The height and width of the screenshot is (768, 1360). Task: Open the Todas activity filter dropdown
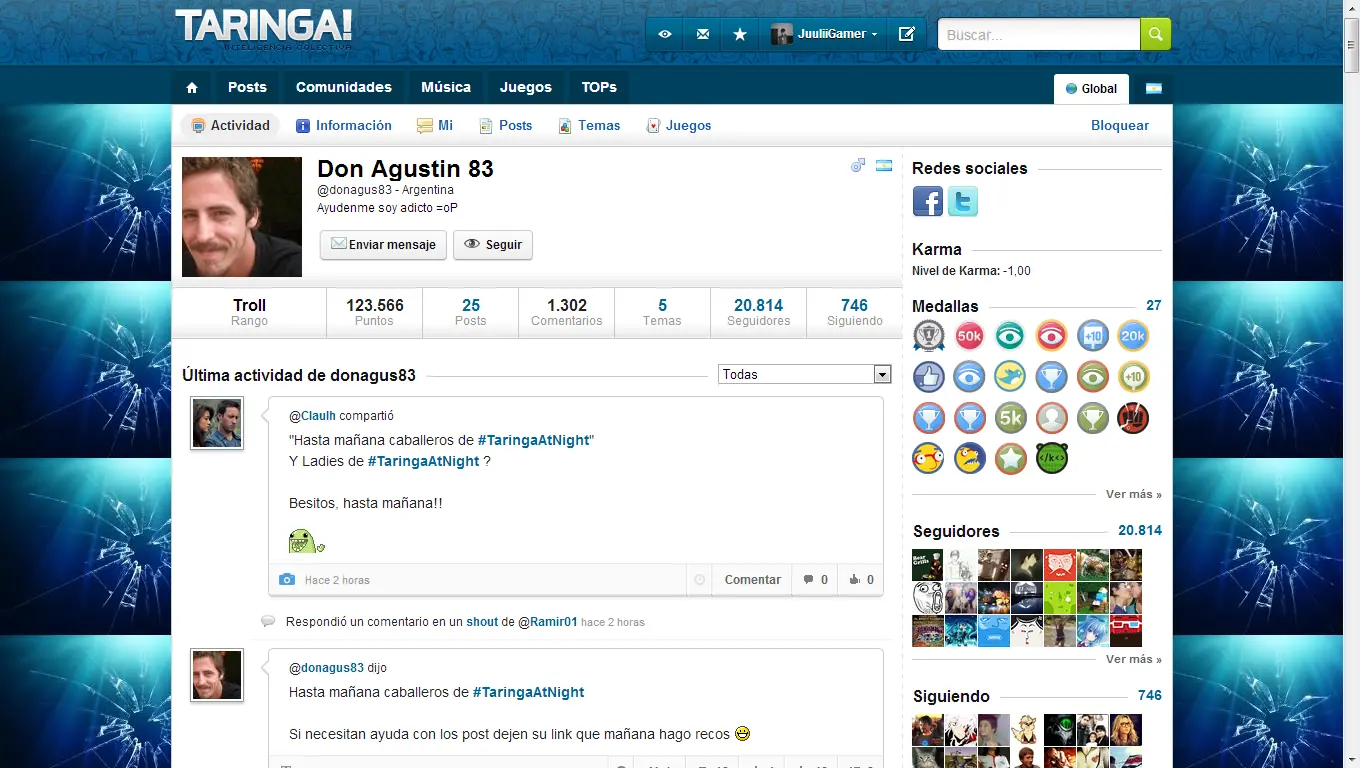point(805,374)
